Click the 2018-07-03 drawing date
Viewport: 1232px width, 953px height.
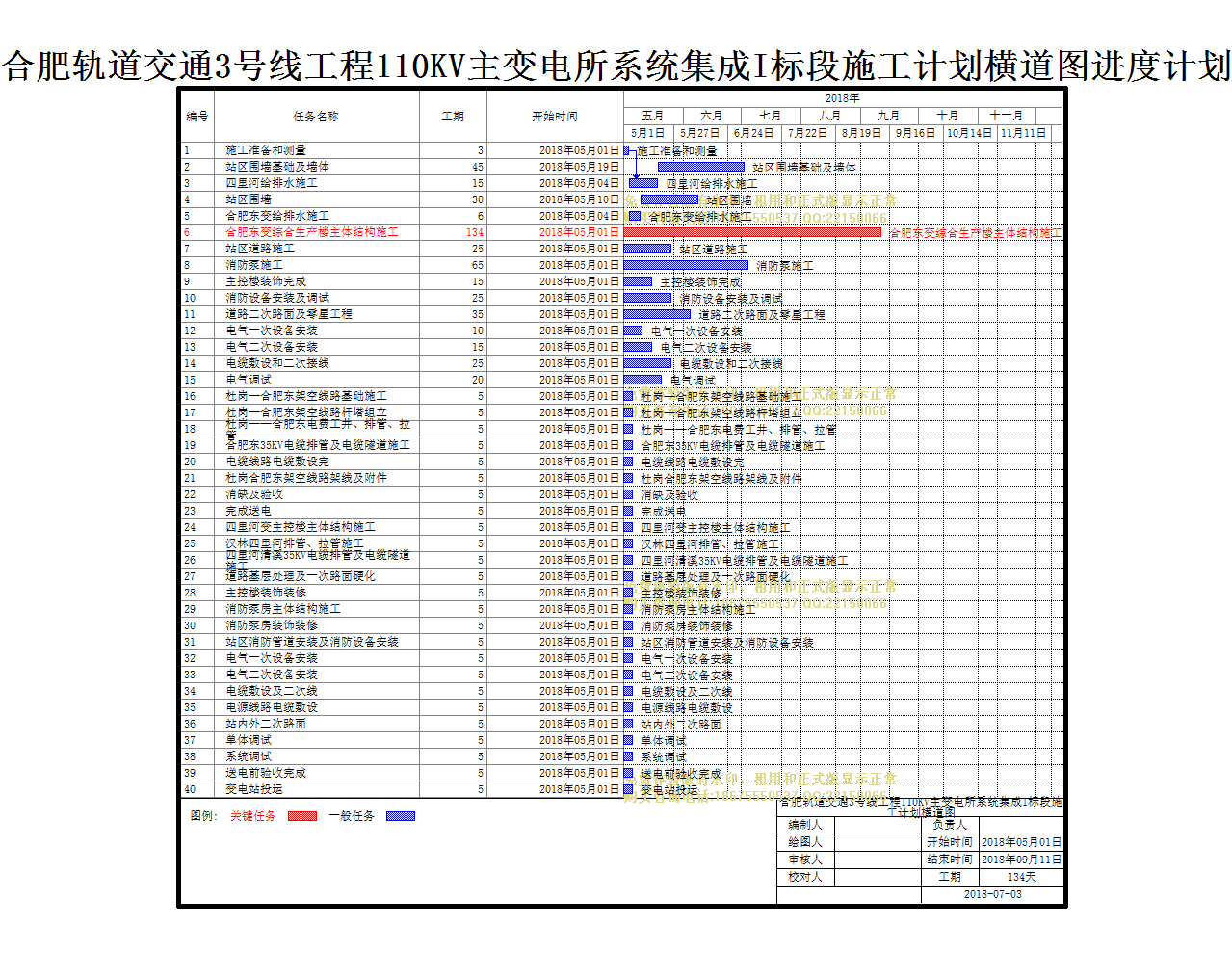click(x=993, y=894)
